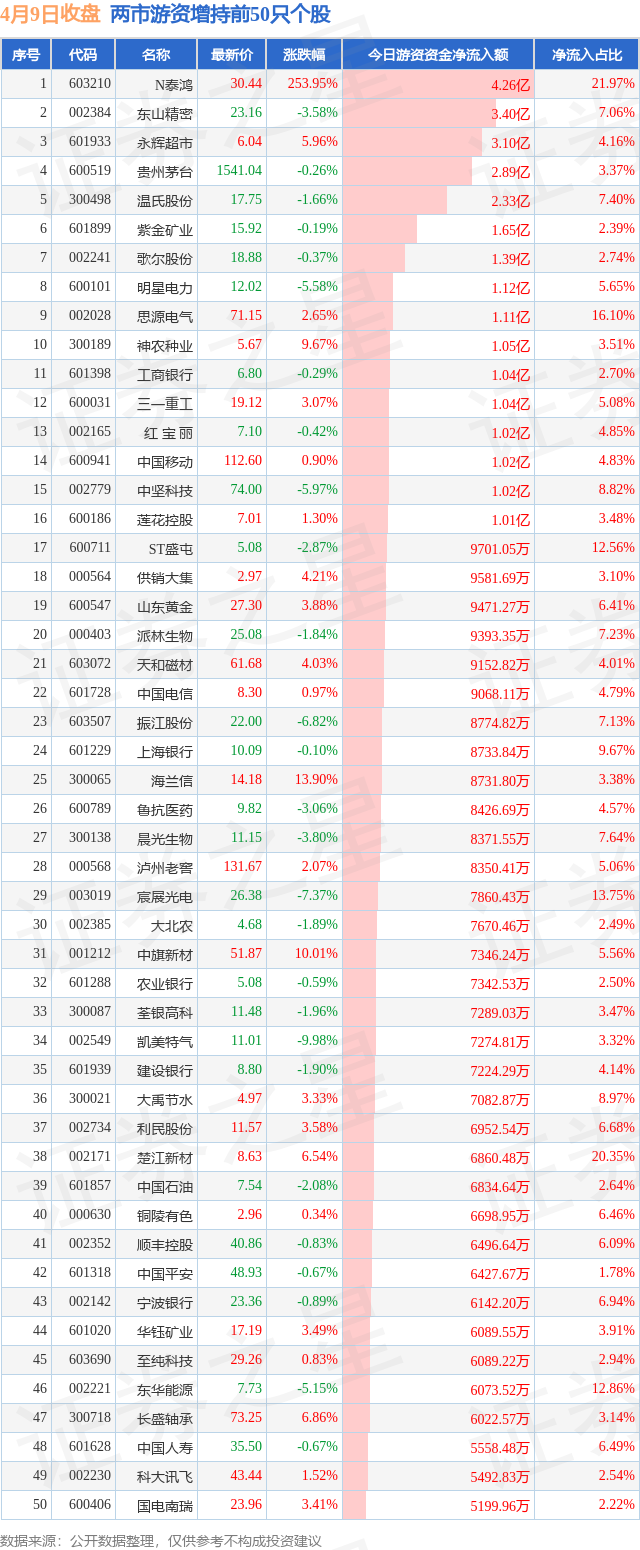
Task: Select stock name 科大讯飞
Action: pyautogui.click(x=165, y=1476)
